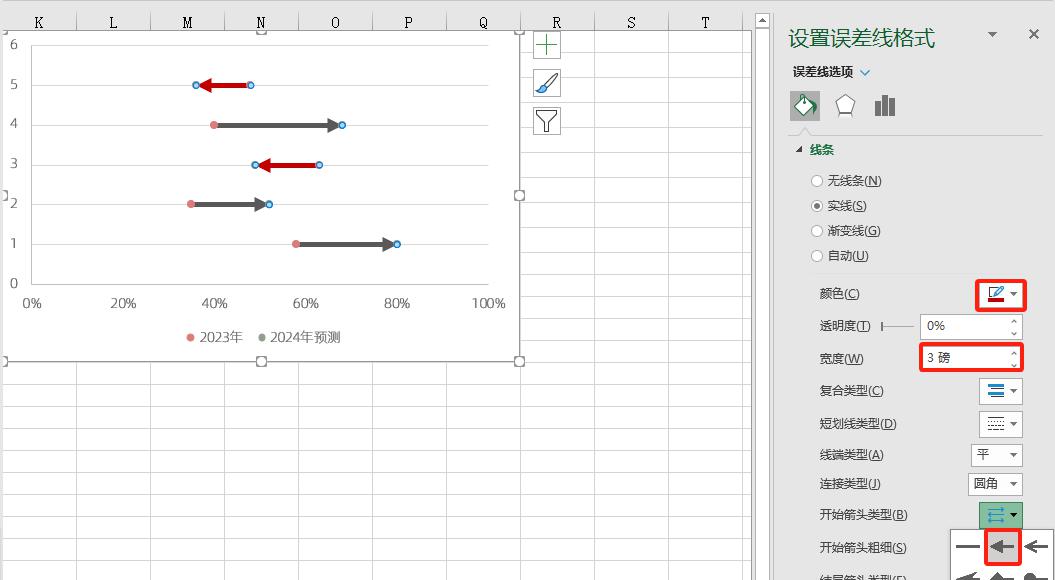This screenshot has width=1055, height=580.
Task: Select column M header
Action: (x=187, y=23)
